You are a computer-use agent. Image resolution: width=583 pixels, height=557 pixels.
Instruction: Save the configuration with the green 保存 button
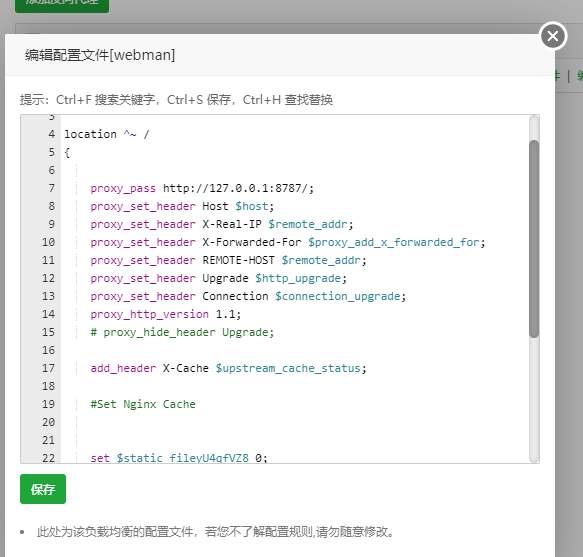tap(43, 489)
